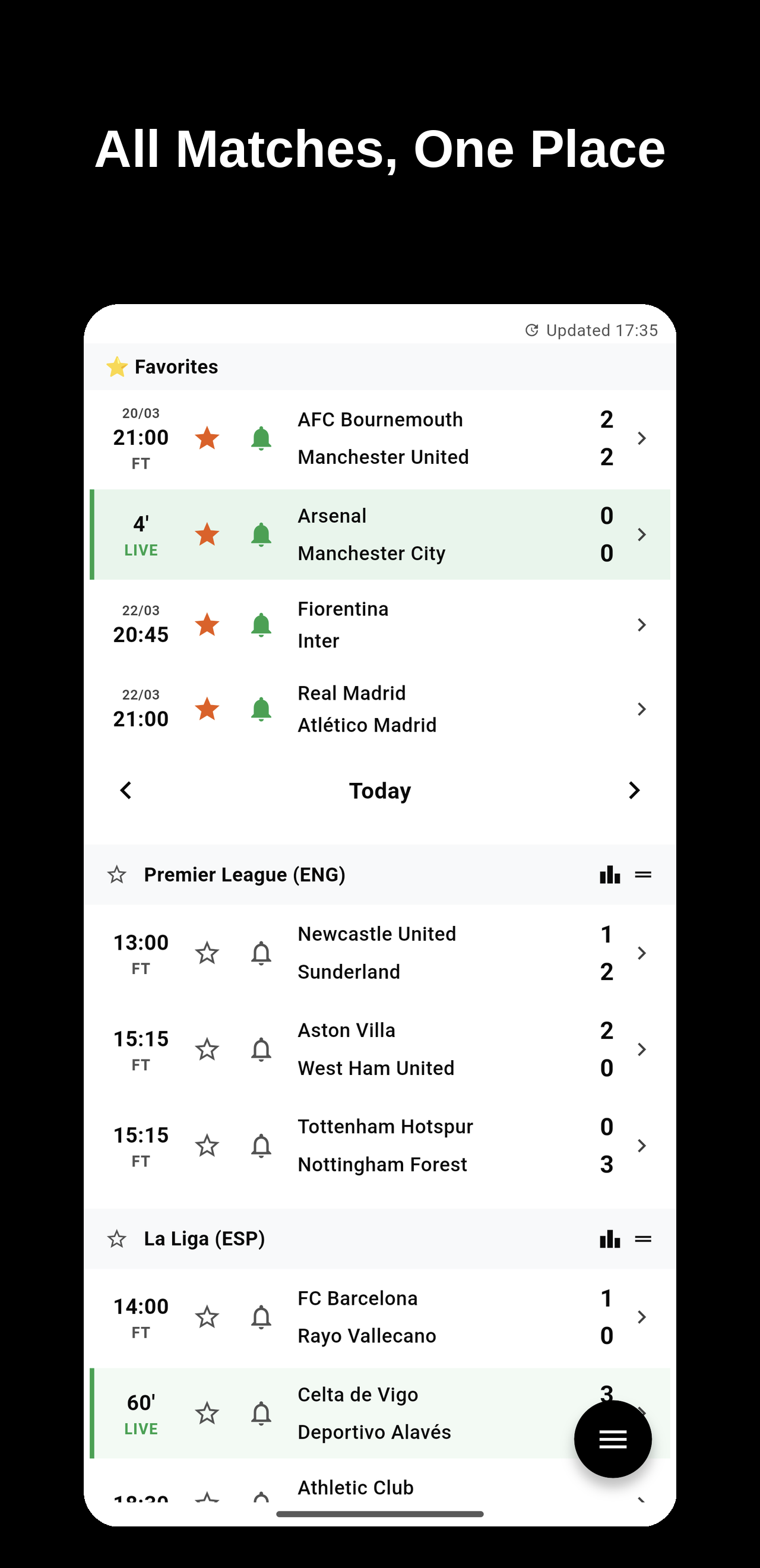760x1568 pixels.
Task: Unfavorite the Arsenal vs Manchester City match
Action: click(x=207, y=535)
